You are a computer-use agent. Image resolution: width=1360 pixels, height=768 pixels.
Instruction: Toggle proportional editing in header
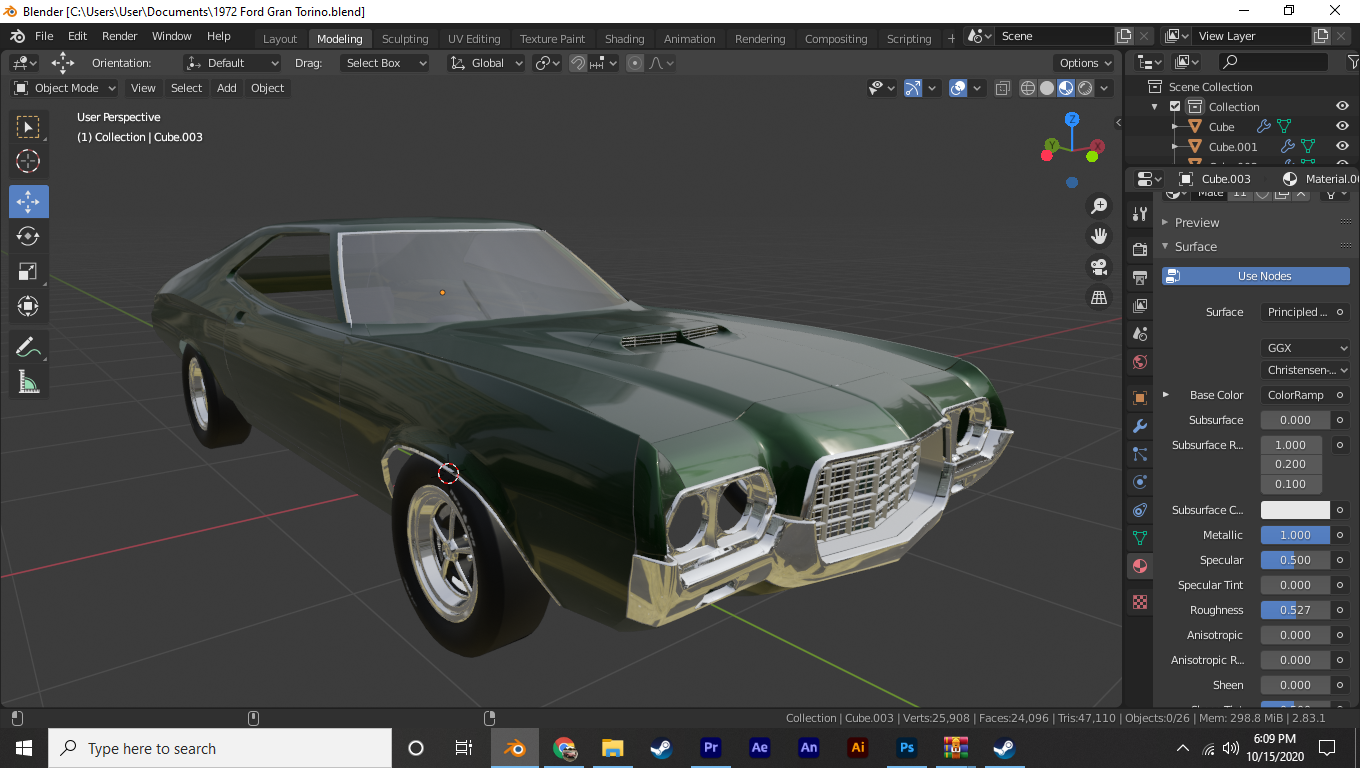[635, 63]
